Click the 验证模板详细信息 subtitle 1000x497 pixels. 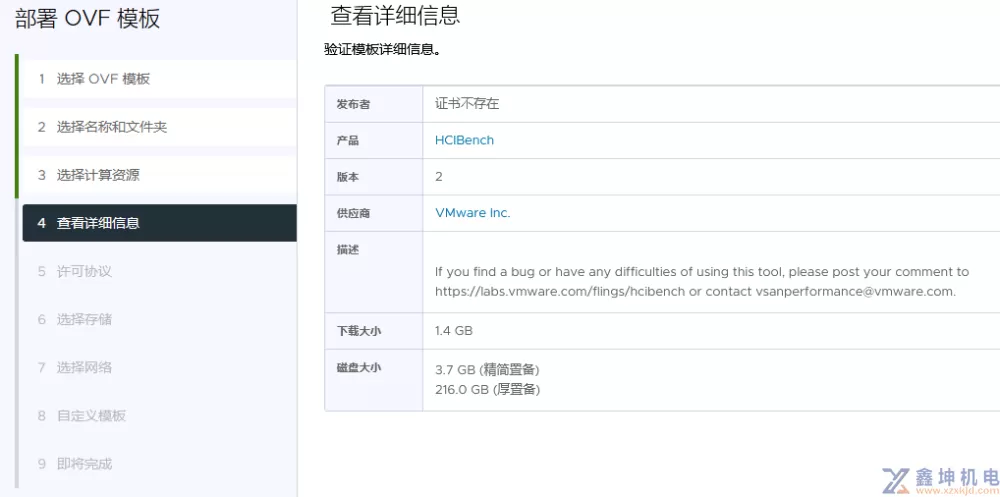(x=382, y=50)
